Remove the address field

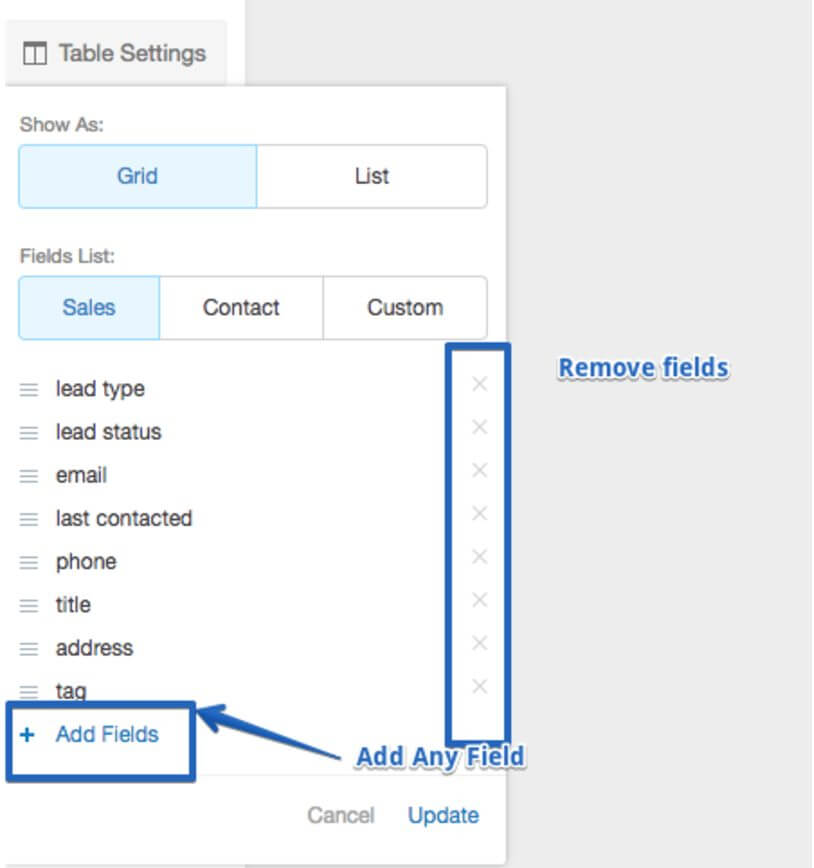[x=479, y=643]
